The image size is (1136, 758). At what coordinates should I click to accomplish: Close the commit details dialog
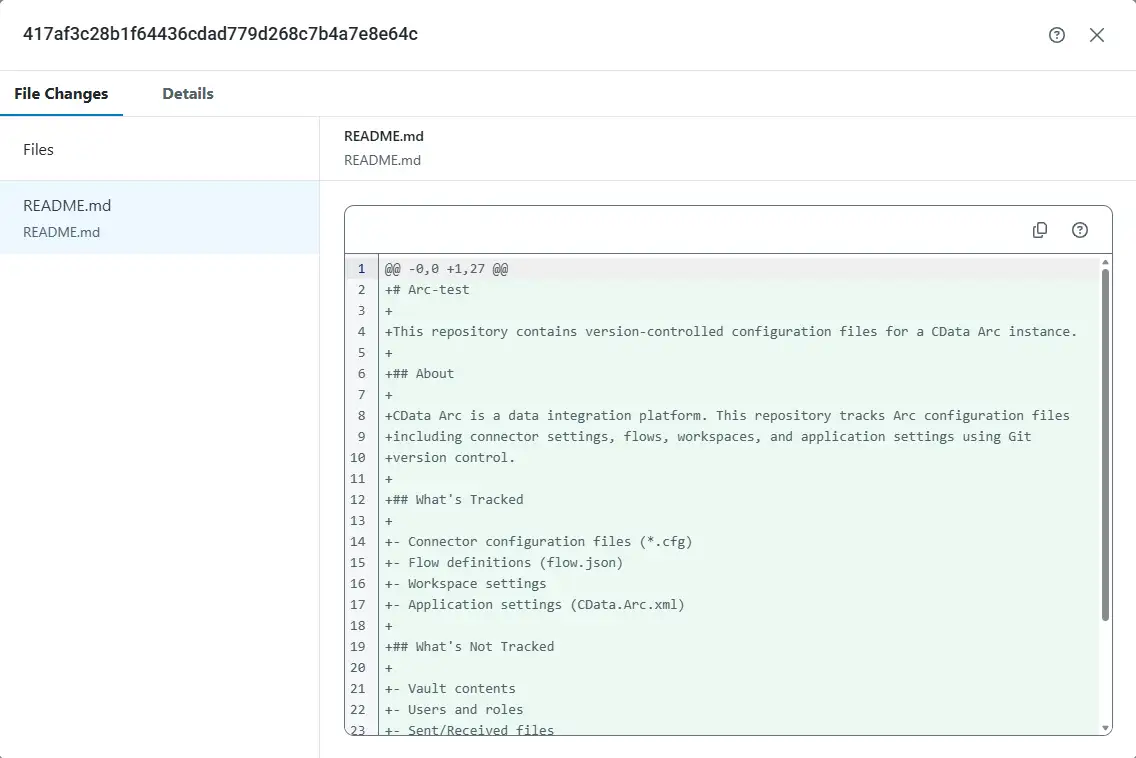[x=1096, y=35]
